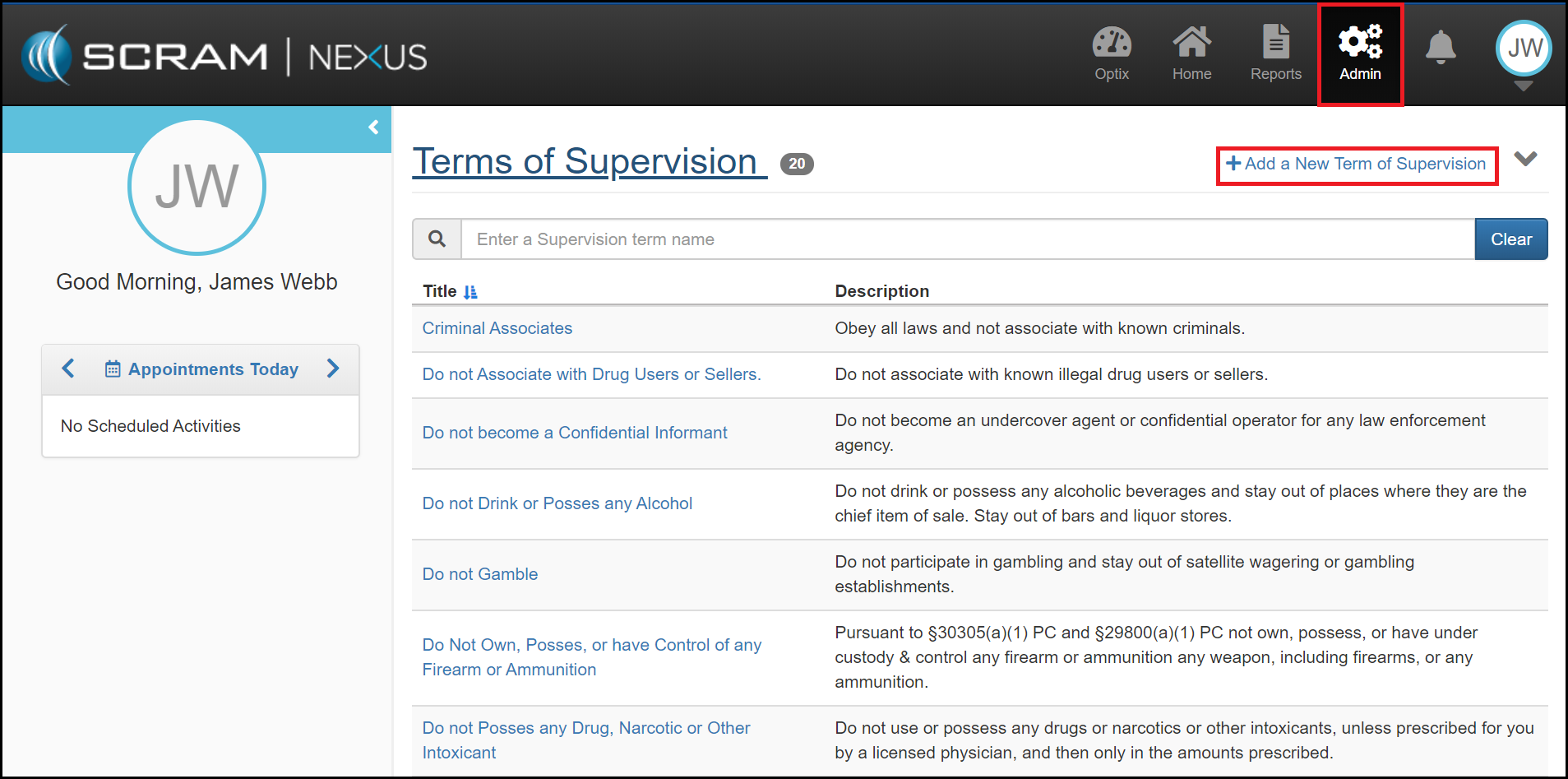1568x779 pixels.
Task: Expand the Terms of Supervision chevron menu
Action: point(1525,160)
